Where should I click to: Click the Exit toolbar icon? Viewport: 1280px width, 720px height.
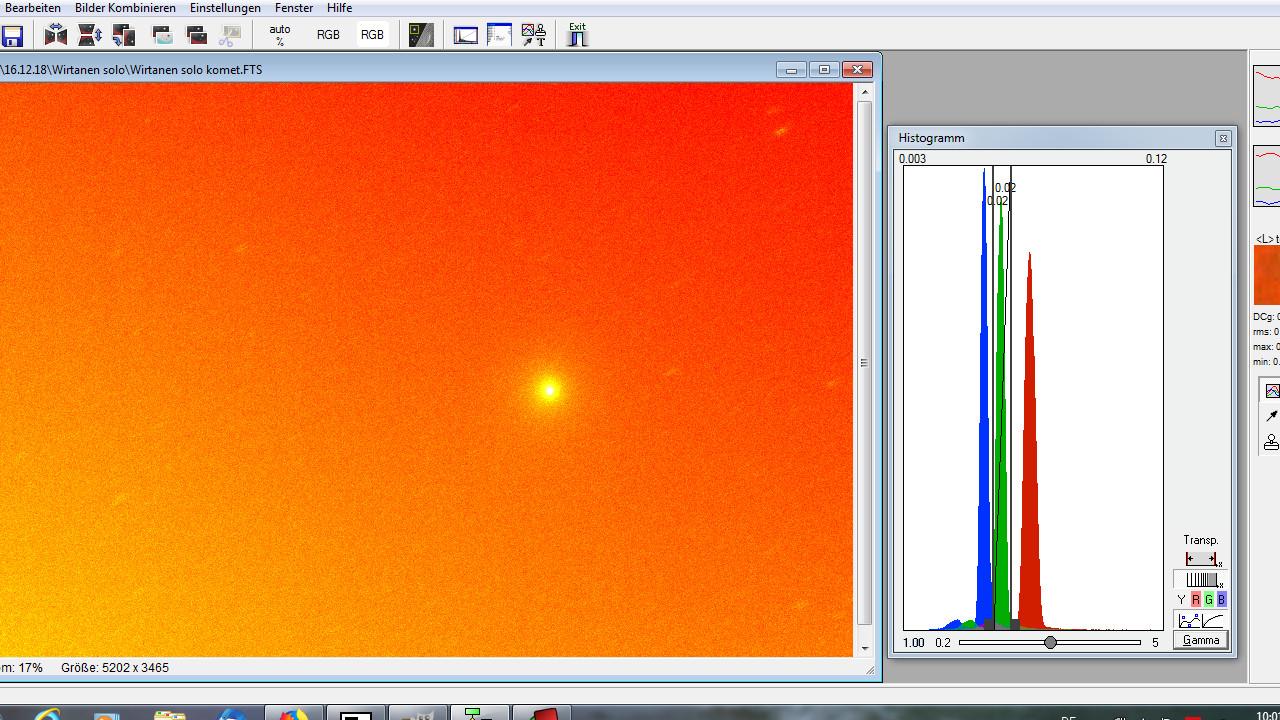point(577,35)
